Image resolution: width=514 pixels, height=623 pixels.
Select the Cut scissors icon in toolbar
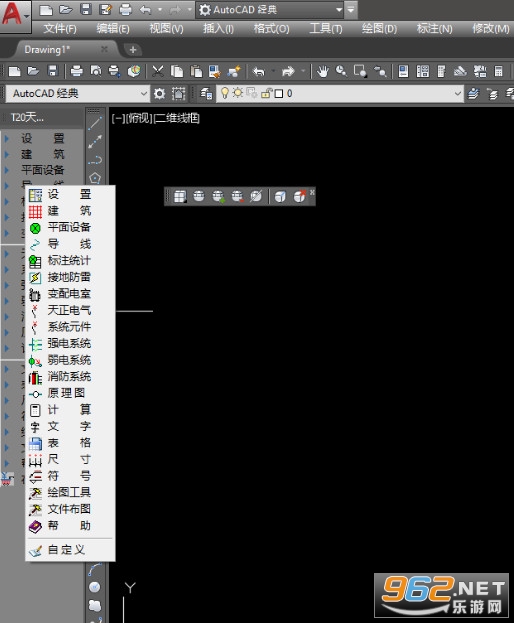coord(158,72)
